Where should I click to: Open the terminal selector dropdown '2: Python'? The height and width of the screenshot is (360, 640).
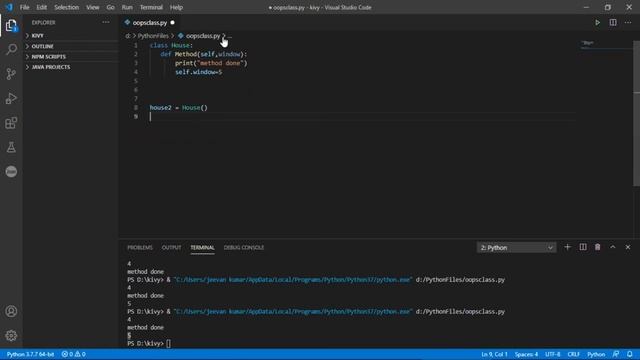click(x=516, y=247)
